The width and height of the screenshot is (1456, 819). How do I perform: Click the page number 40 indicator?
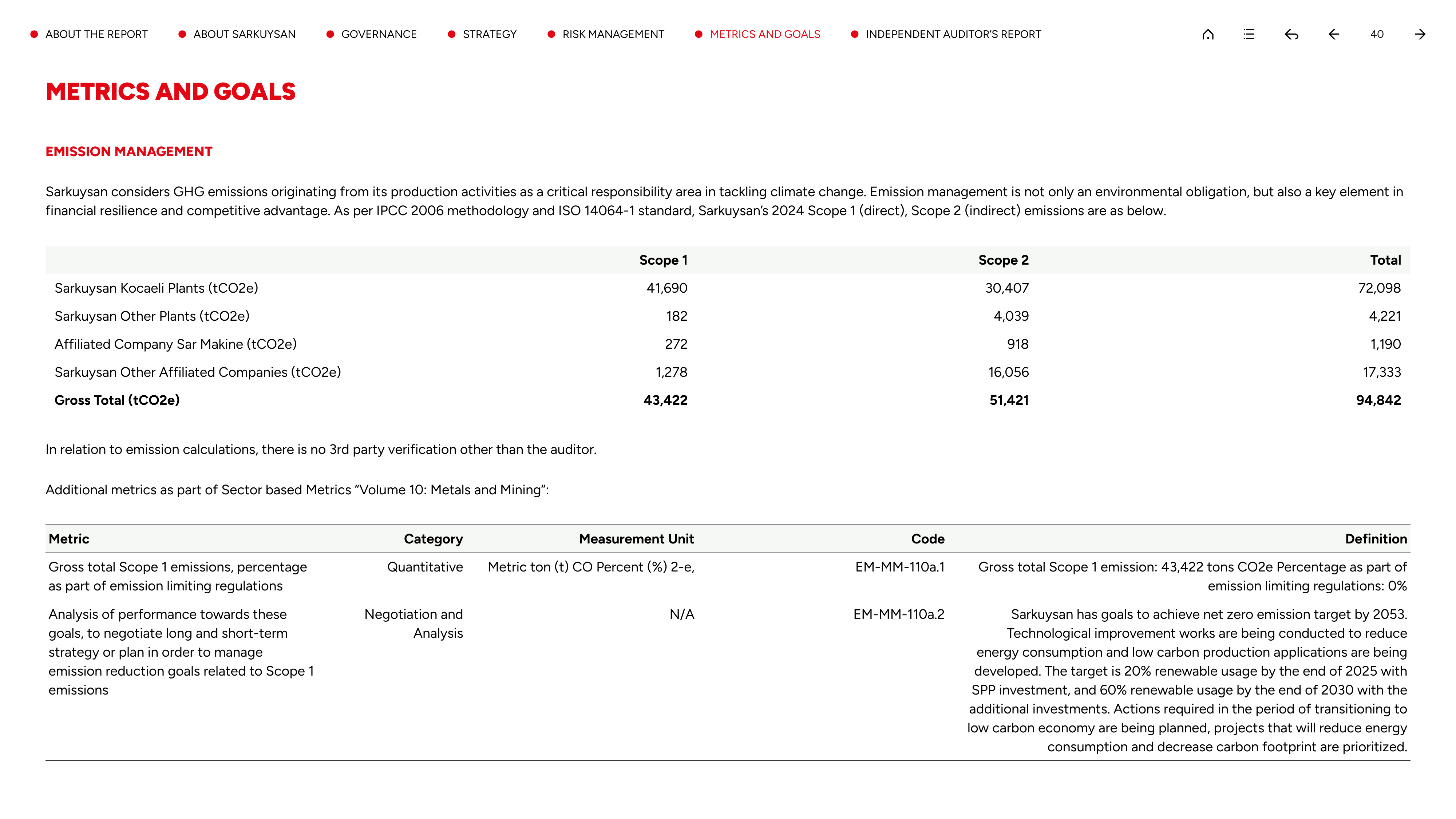(1377, 35)
